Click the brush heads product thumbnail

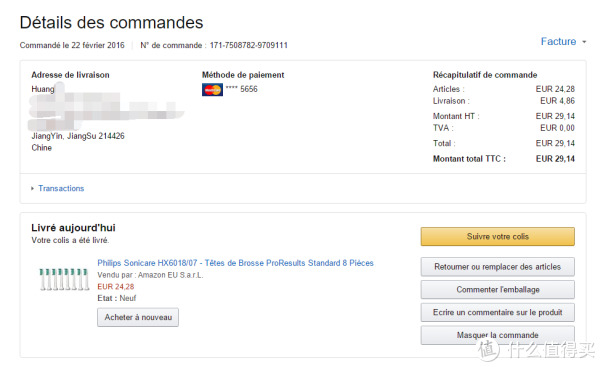click(x=64, y=279)
